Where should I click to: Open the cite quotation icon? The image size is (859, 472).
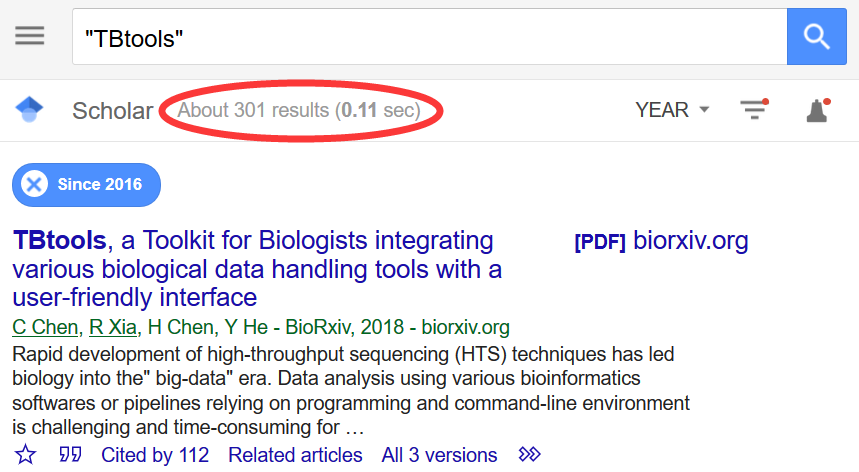tap(70, 454)
